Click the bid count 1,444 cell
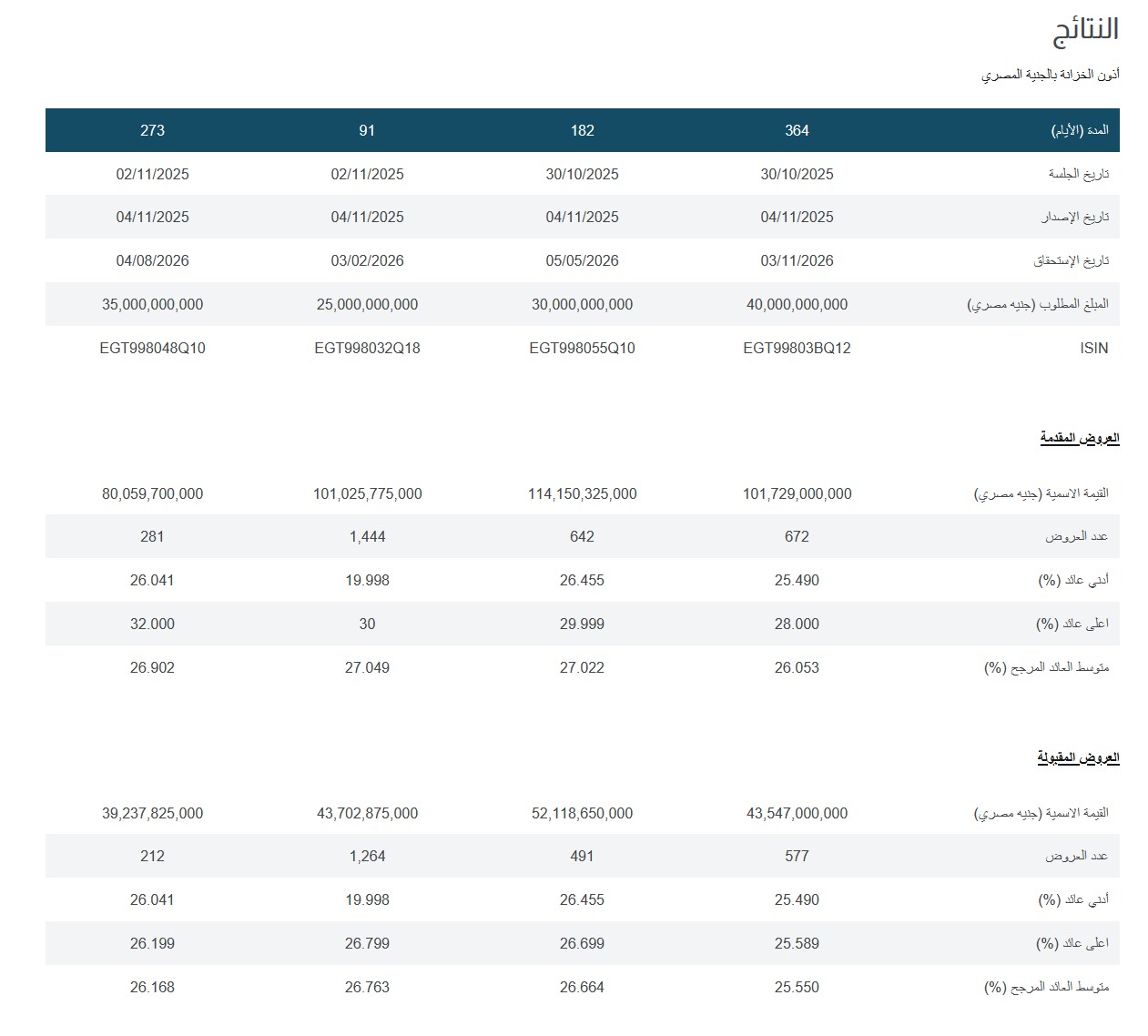The height and width of the screenshot is (1036, 1148). (367, 536)
